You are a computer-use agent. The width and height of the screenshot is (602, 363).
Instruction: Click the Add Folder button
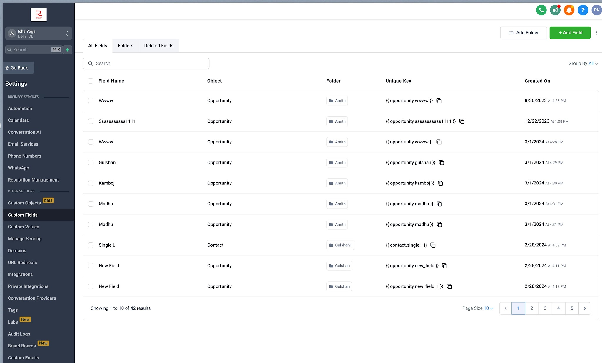pyautogui.click(x=523, y=33)
